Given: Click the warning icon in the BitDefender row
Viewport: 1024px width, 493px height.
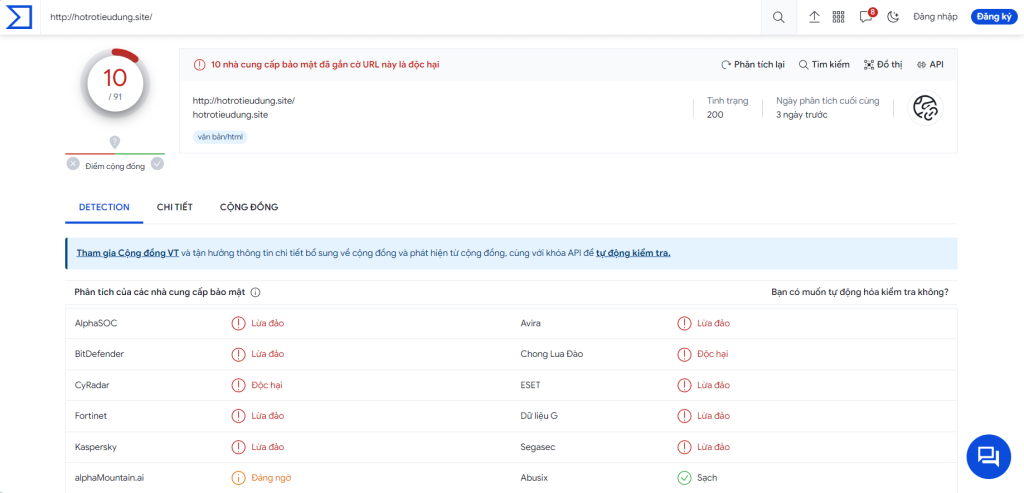Looking at the screenshot, I should pos(238,354).
